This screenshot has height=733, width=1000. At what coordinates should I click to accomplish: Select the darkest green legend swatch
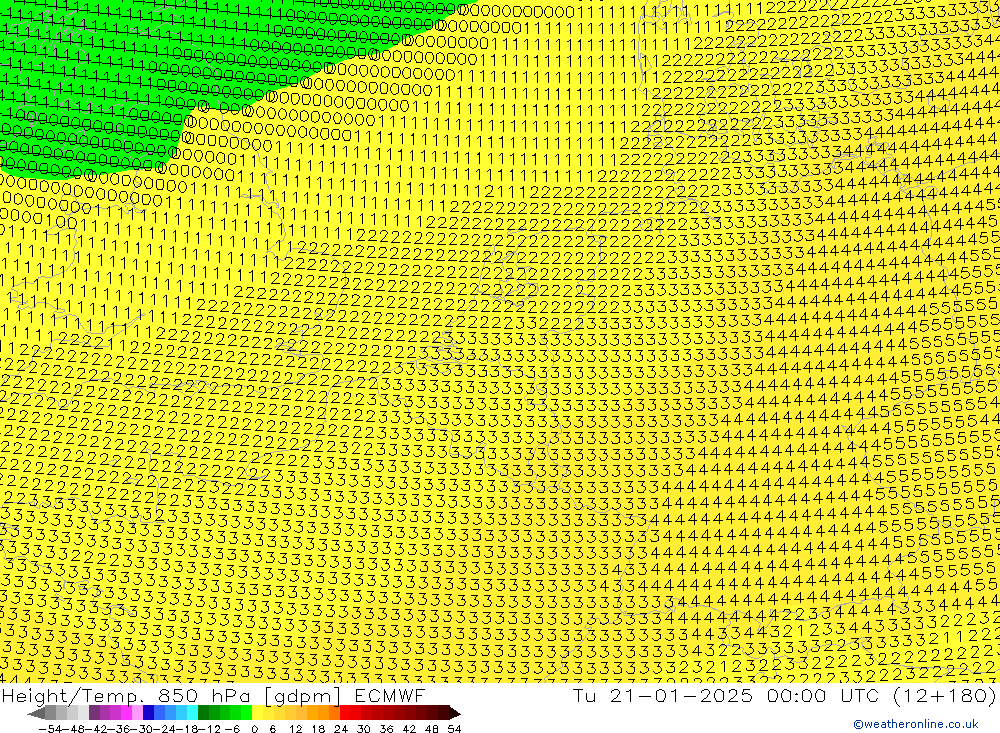click(x=203, y=713)
